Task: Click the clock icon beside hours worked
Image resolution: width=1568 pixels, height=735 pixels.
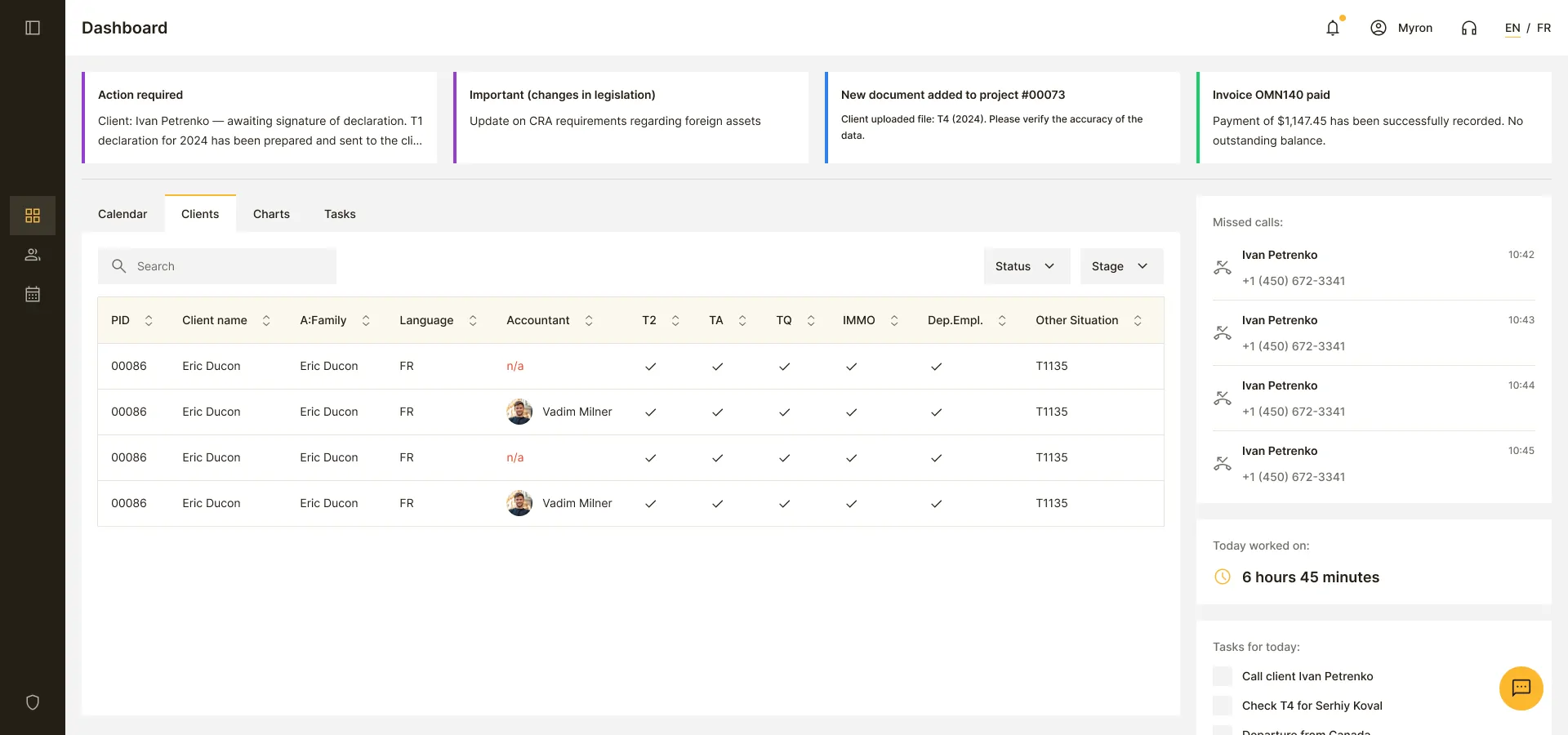Action: coord(1223,577)
